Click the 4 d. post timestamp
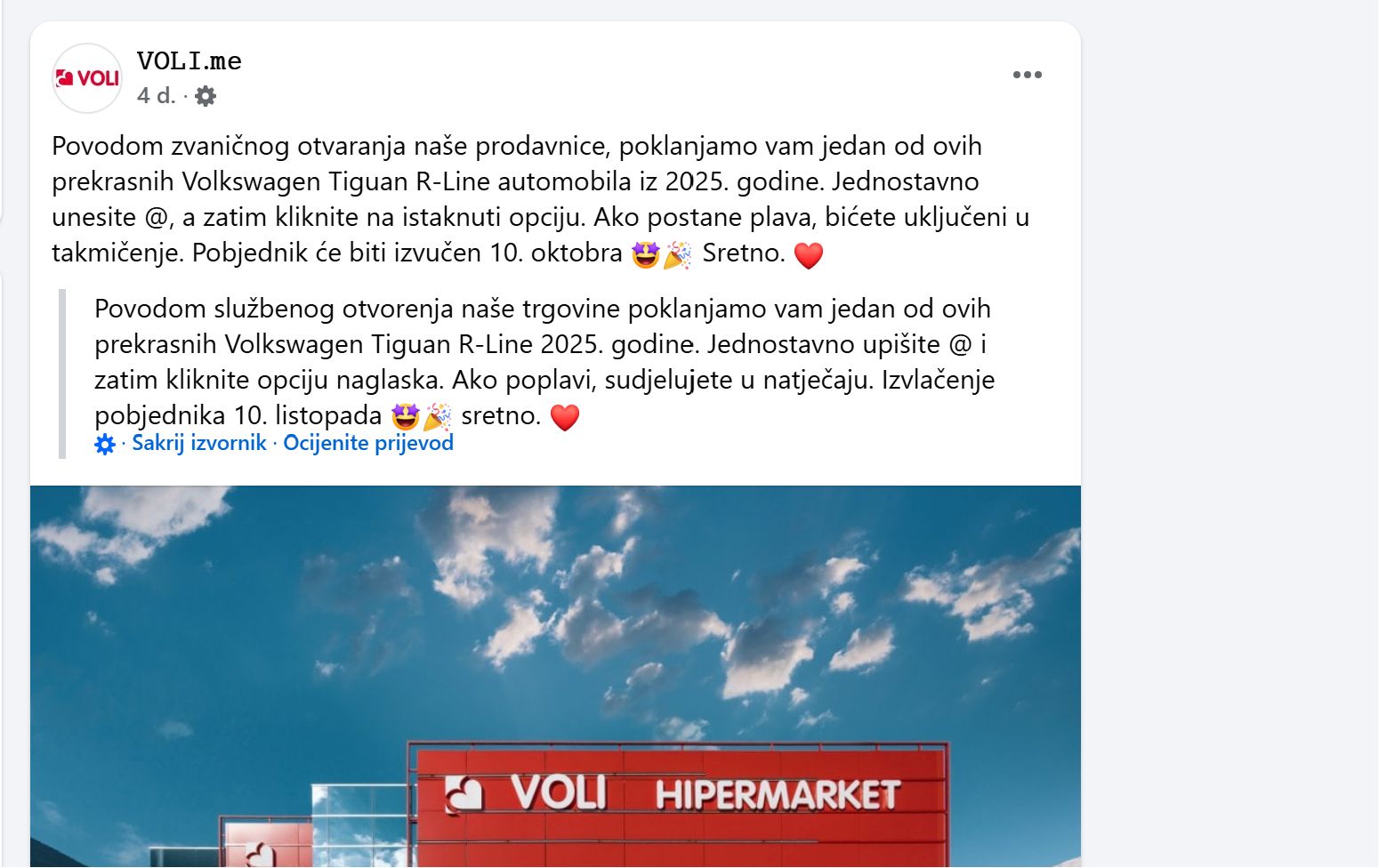The height and width of the screenshot is (868, 1379). (157, 95)
